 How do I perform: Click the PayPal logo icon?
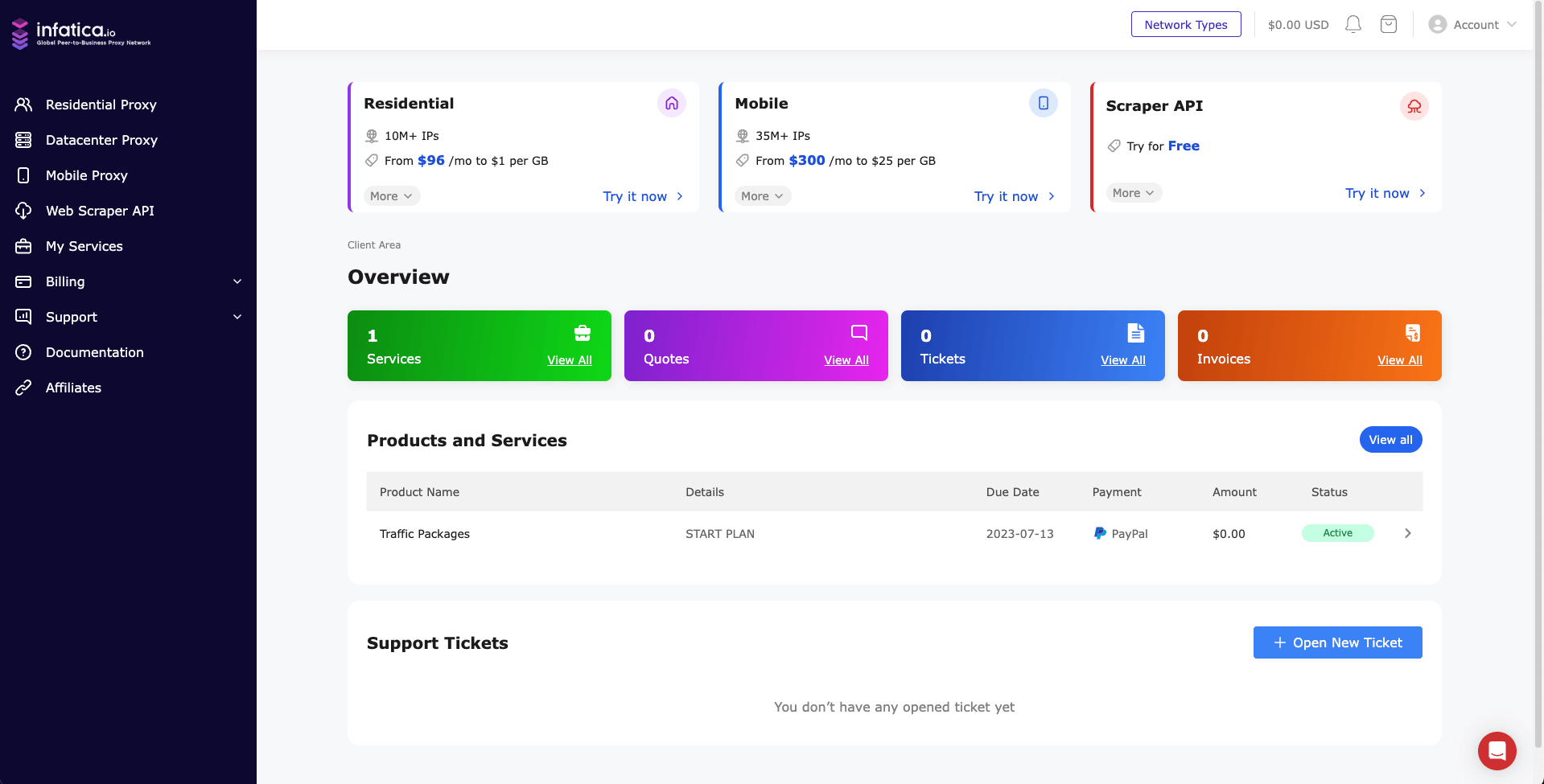1100,533
